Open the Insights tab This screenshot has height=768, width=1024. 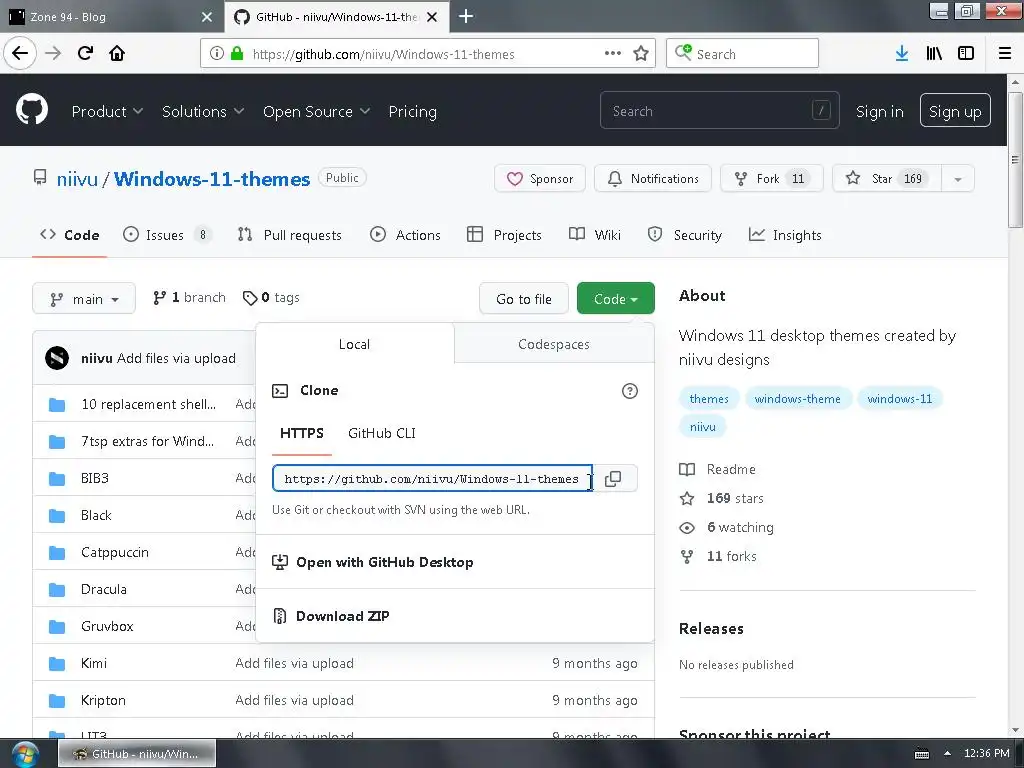(x=785, y=234)
